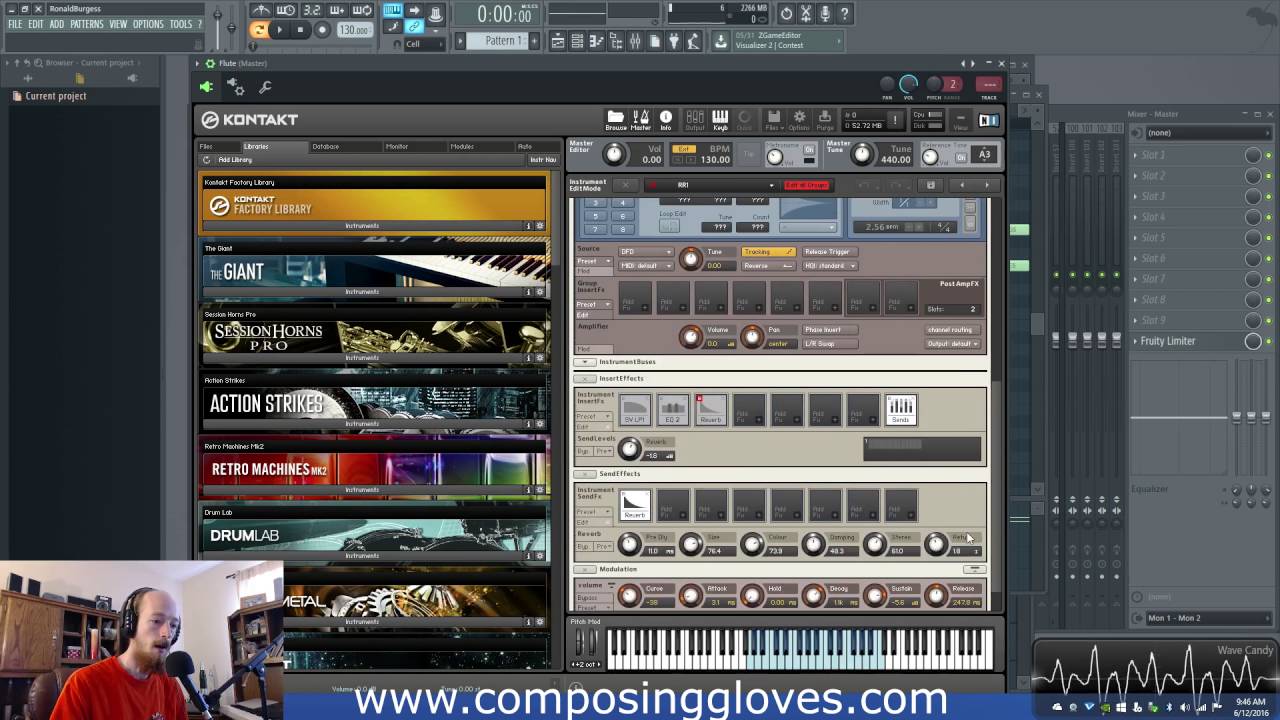The image size is (1280, 720).
Task: Click the Amplifier Pan knob
Action: [752, 337]
